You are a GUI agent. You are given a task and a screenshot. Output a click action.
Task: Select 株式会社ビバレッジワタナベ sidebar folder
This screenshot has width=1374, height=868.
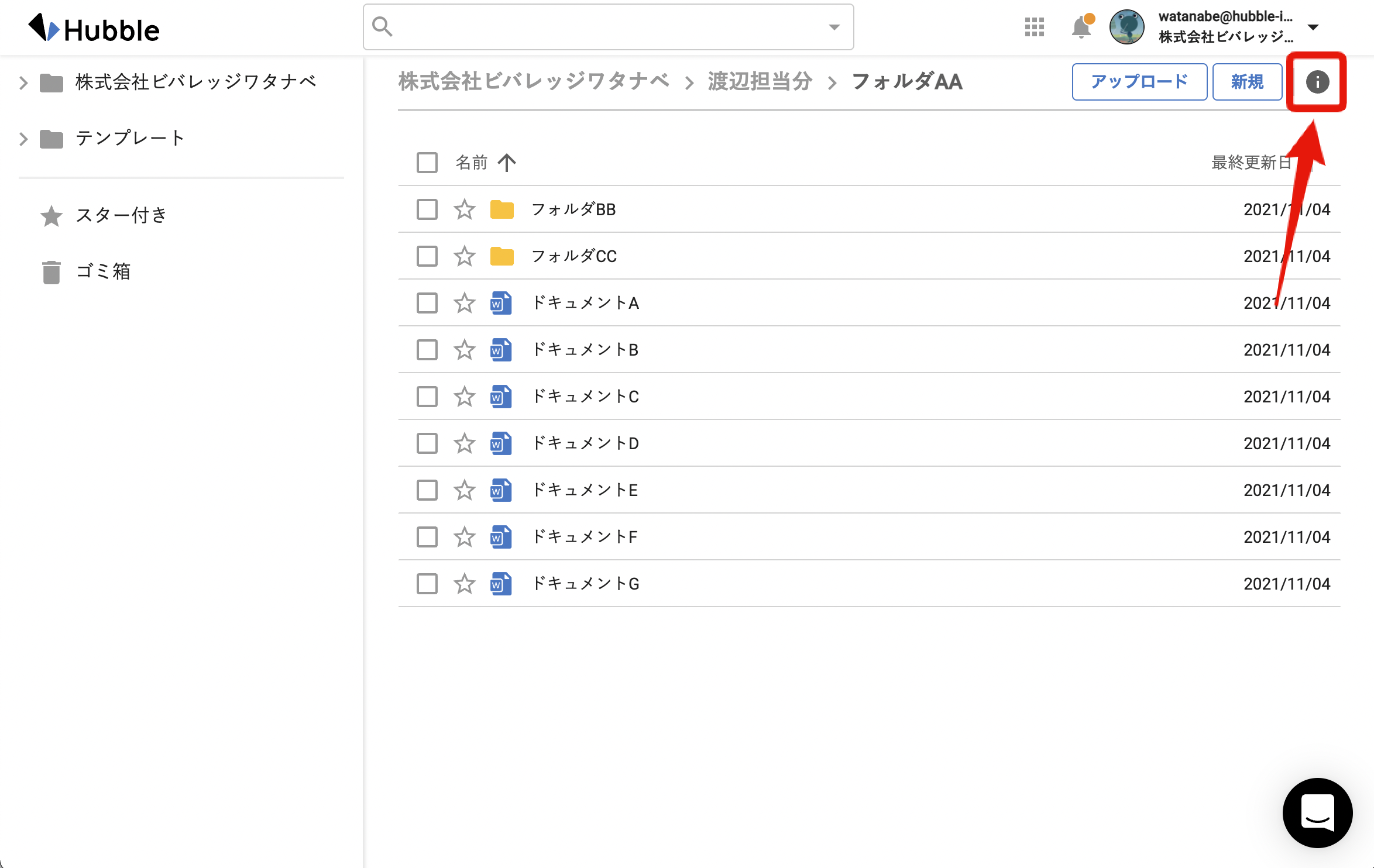195,82
